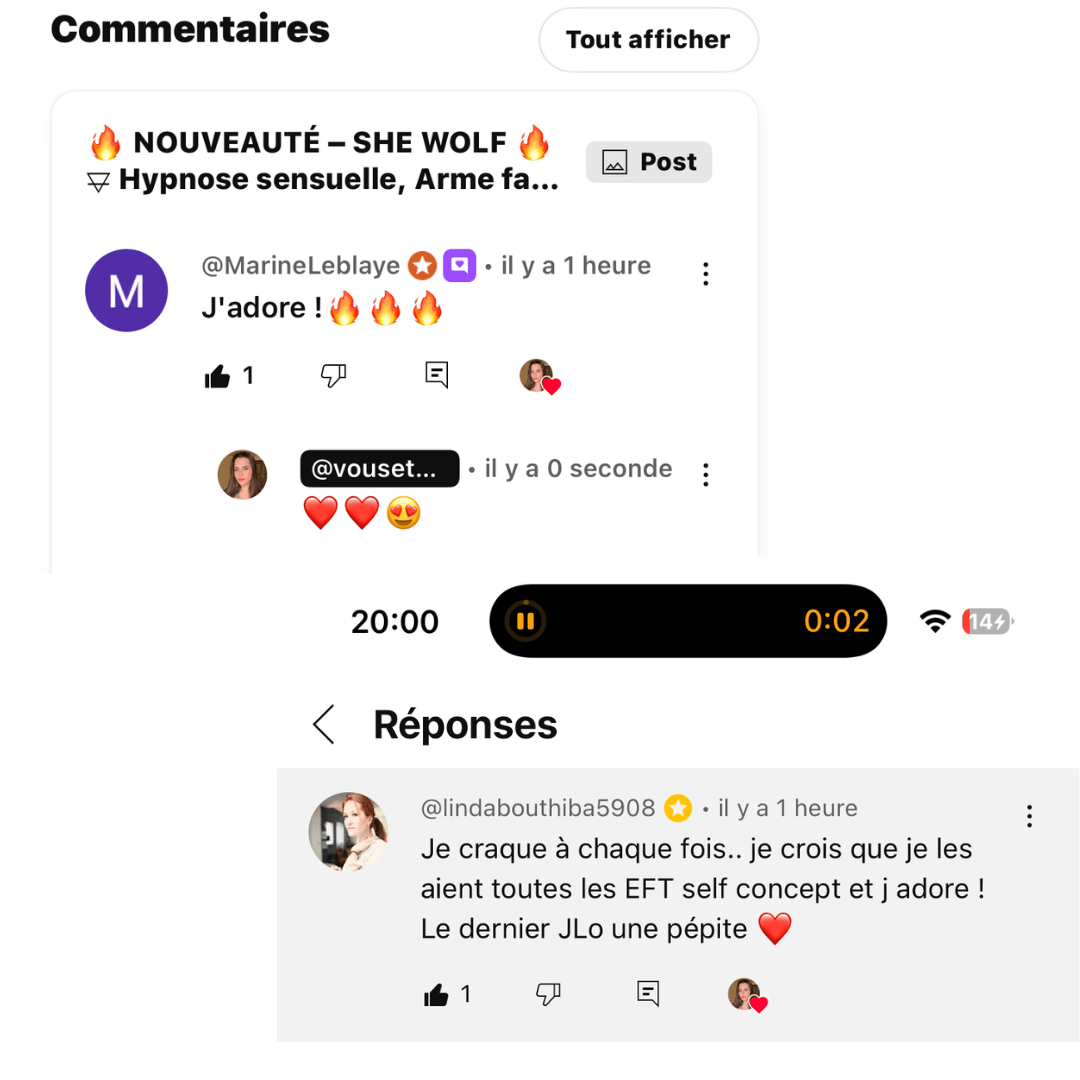Toggle creator heart on lindabouthiba5908's comment
This screenshot has width=1080, height=1080.
(746, 995)
